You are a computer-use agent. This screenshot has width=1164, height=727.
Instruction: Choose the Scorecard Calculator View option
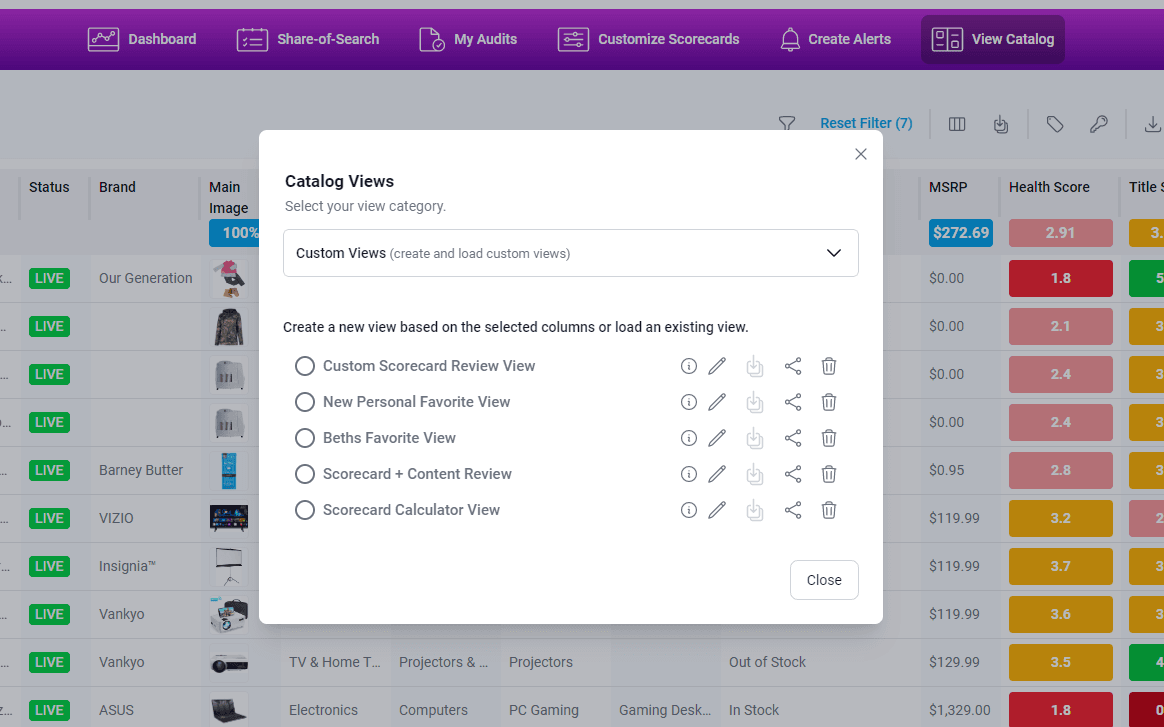(x=305, y=510)
